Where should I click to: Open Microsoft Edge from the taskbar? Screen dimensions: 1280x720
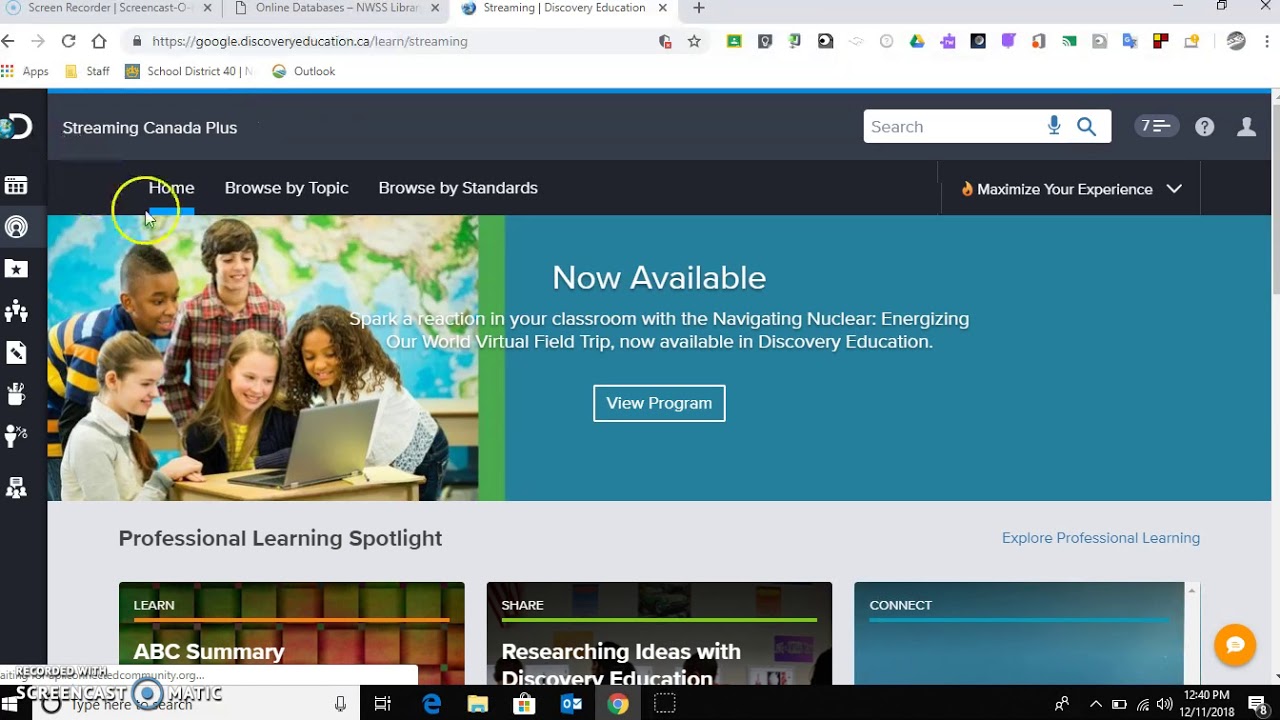point(432,704)
